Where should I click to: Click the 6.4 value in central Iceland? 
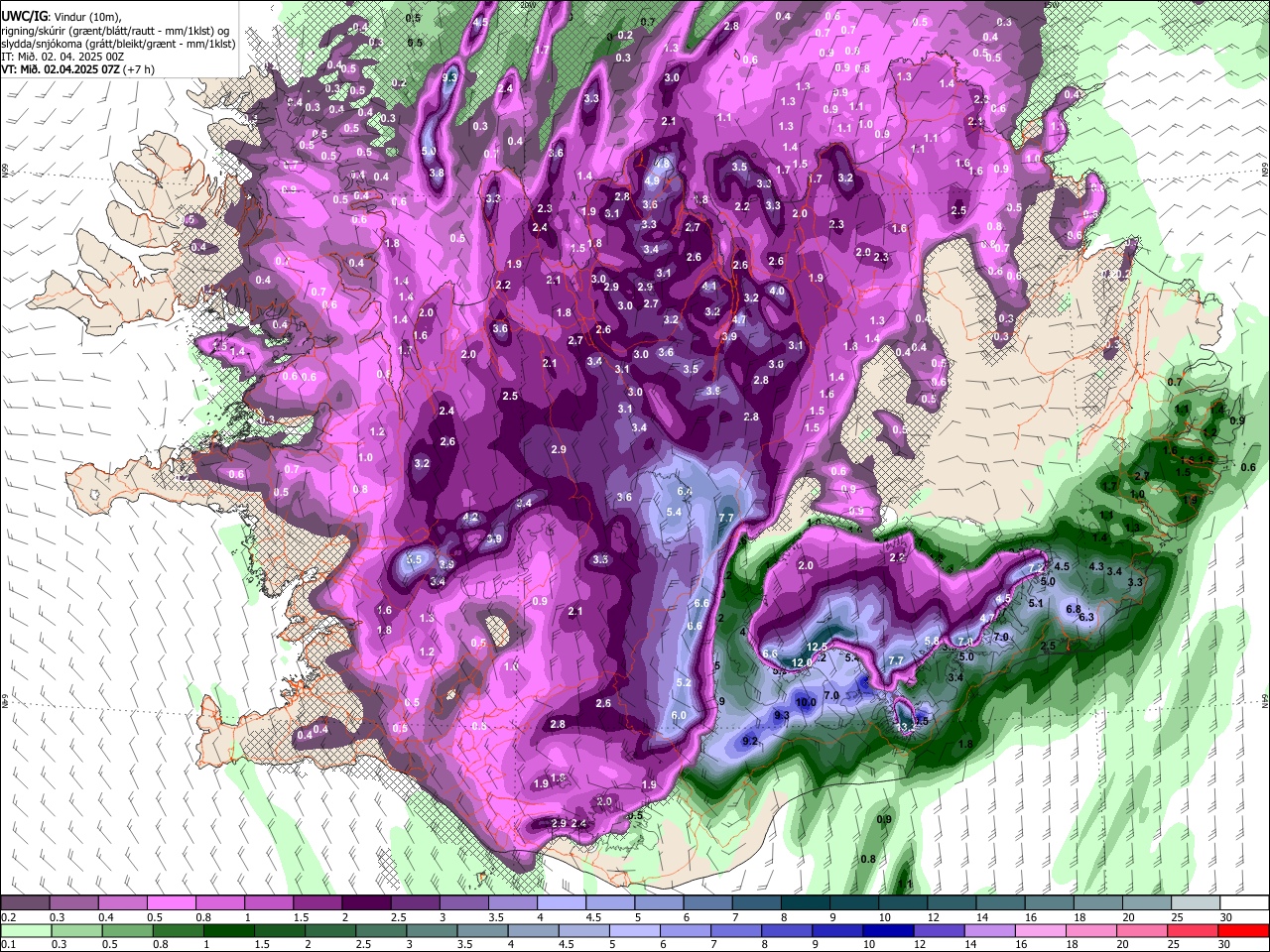click(685, 491)
